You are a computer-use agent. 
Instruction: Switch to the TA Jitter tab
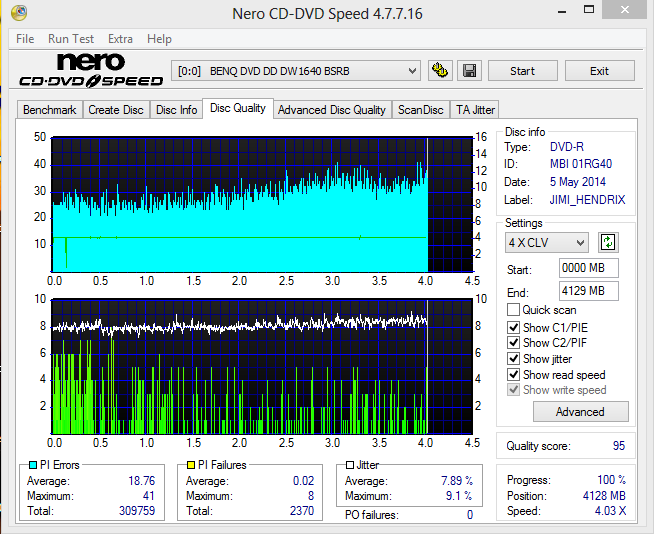point(475,110)
